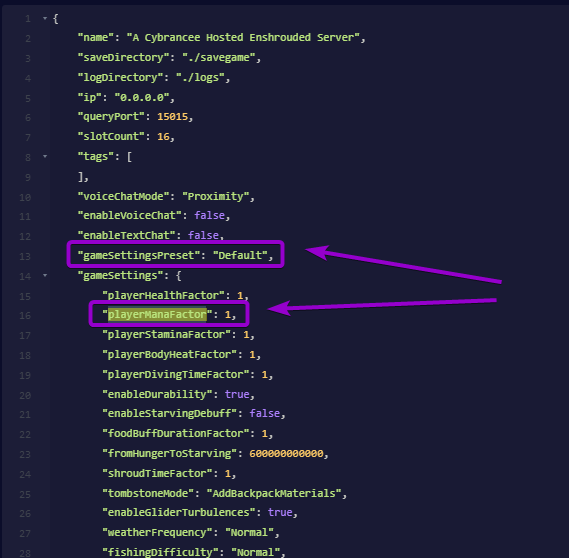Click the "Default" gameSettingsPreset value
This screenshot has height=558, width=569.
240,255
